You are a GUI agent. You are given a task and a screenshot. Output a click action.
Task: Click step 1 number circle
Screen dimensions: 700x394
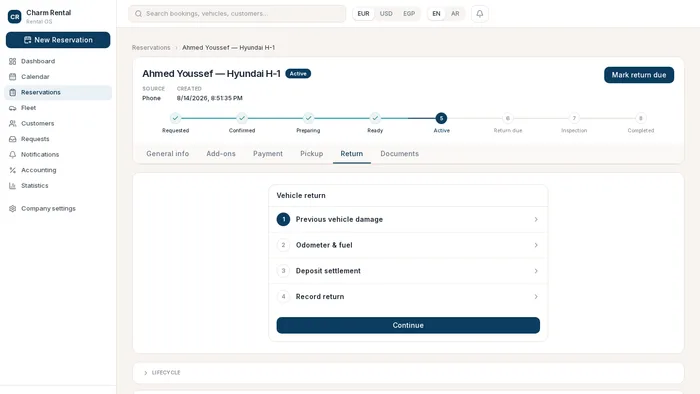283,220
